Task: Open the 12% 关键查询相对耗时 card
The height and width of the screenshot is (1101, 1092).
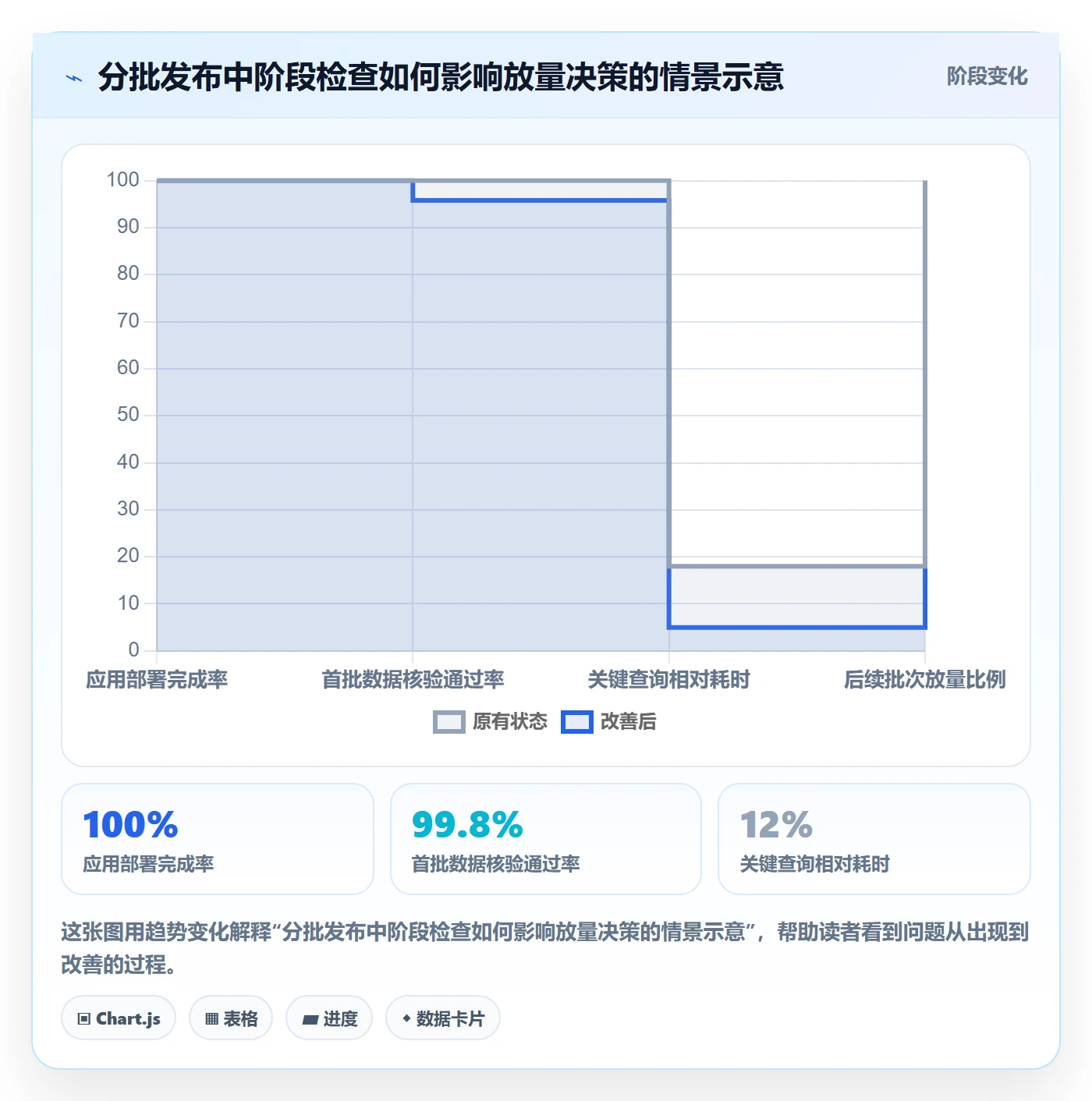Action: click(874, 839)
